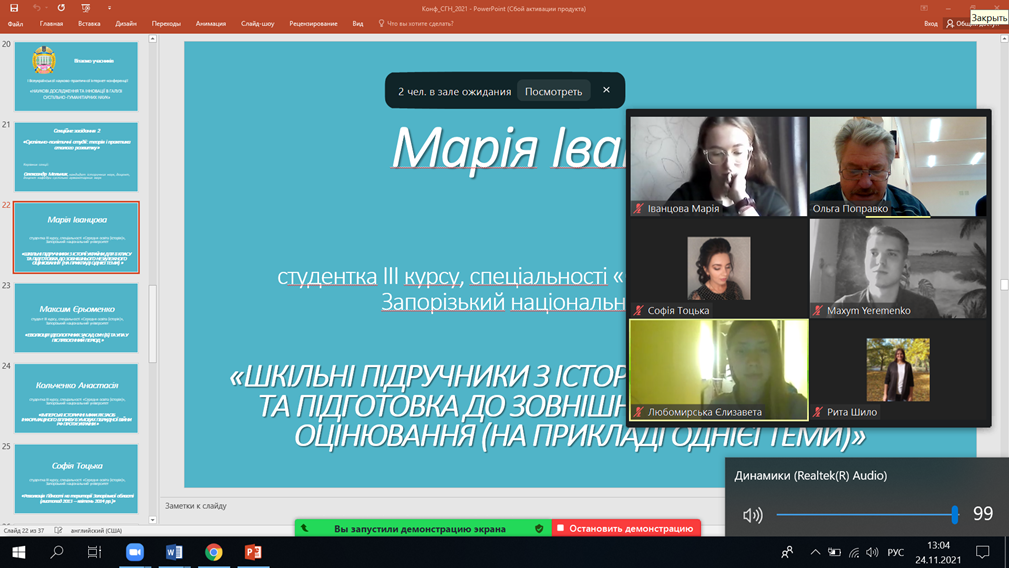This screenshot has height=568, width=1009.
Task: Open the Windows Start menu
Action: tap(18, 552)
